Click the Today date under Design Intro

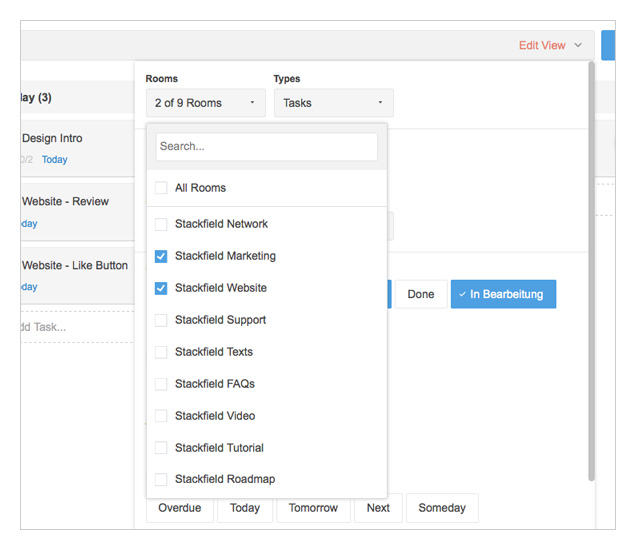(x=55, y=159)
